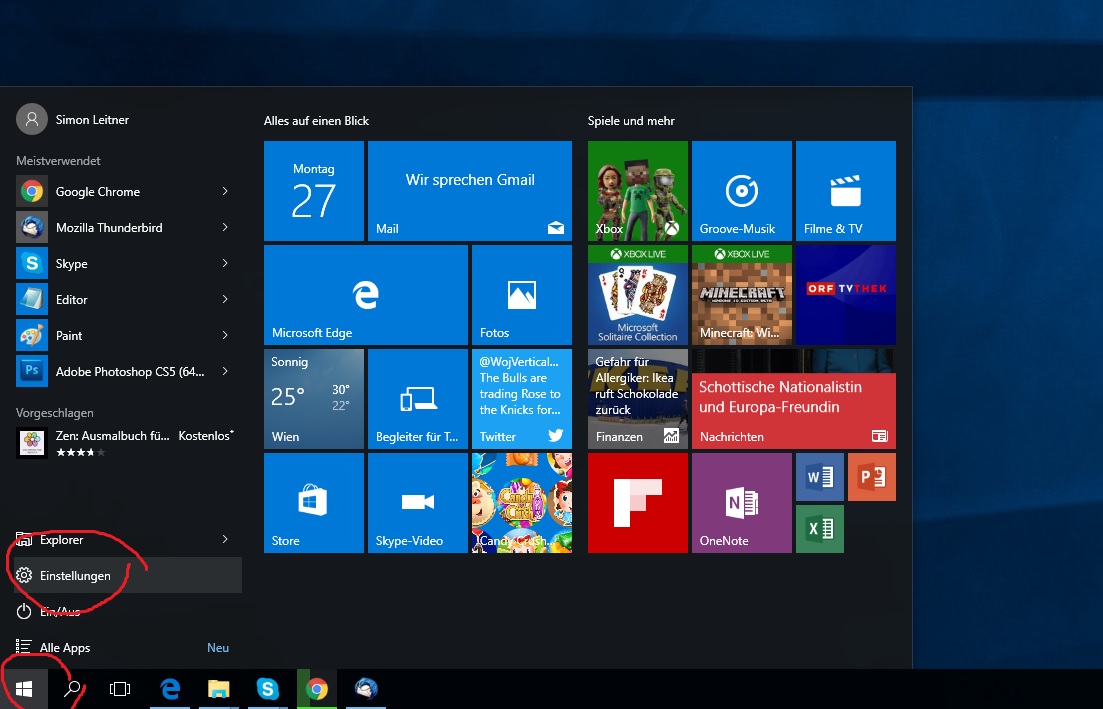1103x709 pixels.
Task: Launch the Skype-Video tile
Action: (x=418, y=503)
